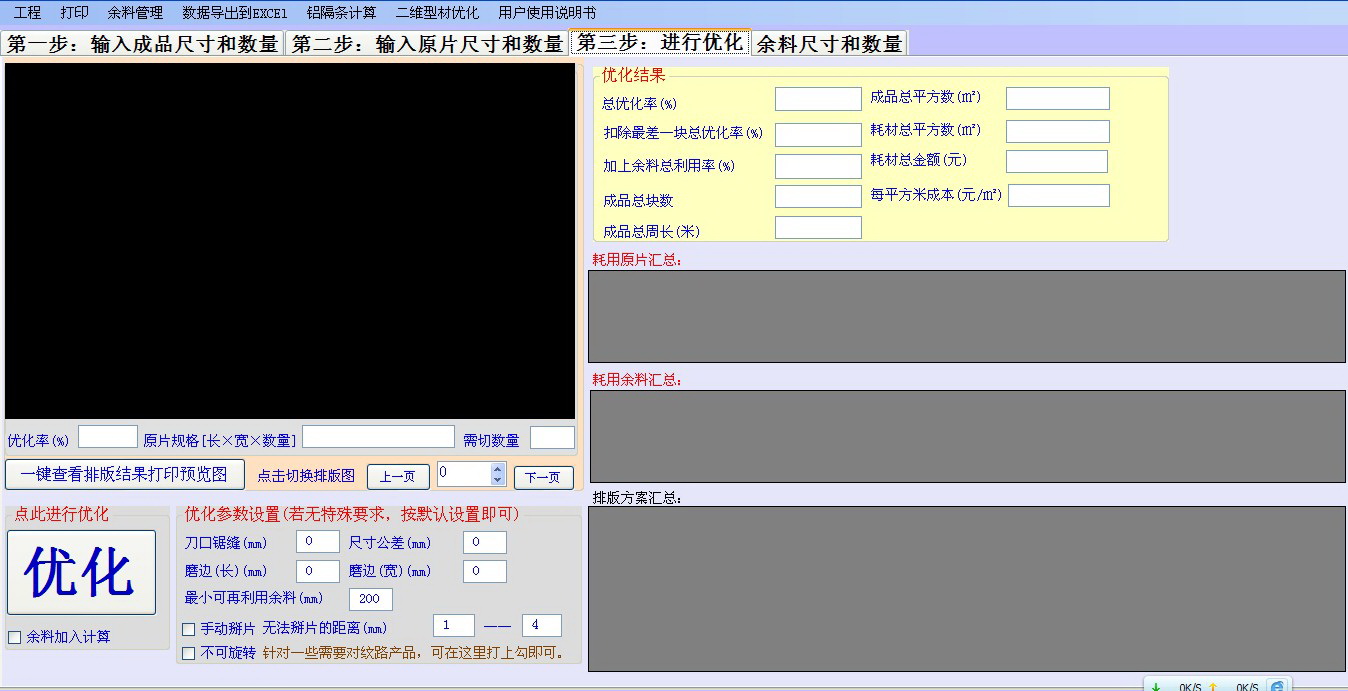1348x691 pixels.
Task: Click the green download speed arrow icon
Action: coord(1156,686)
